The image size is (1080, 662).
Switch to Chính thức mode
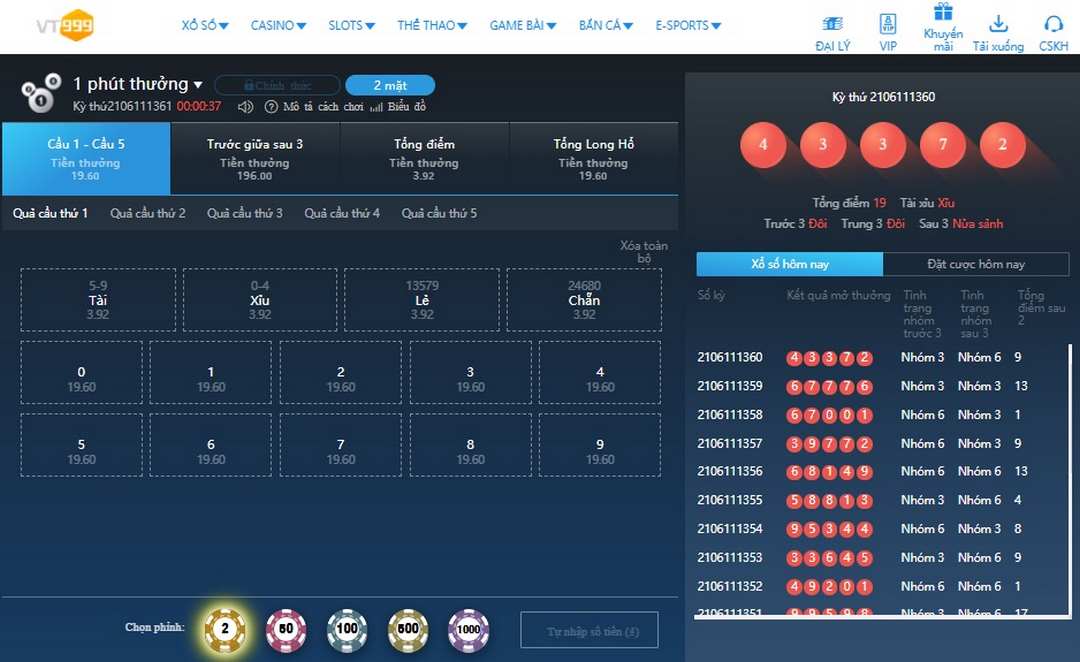coord(278,85)
